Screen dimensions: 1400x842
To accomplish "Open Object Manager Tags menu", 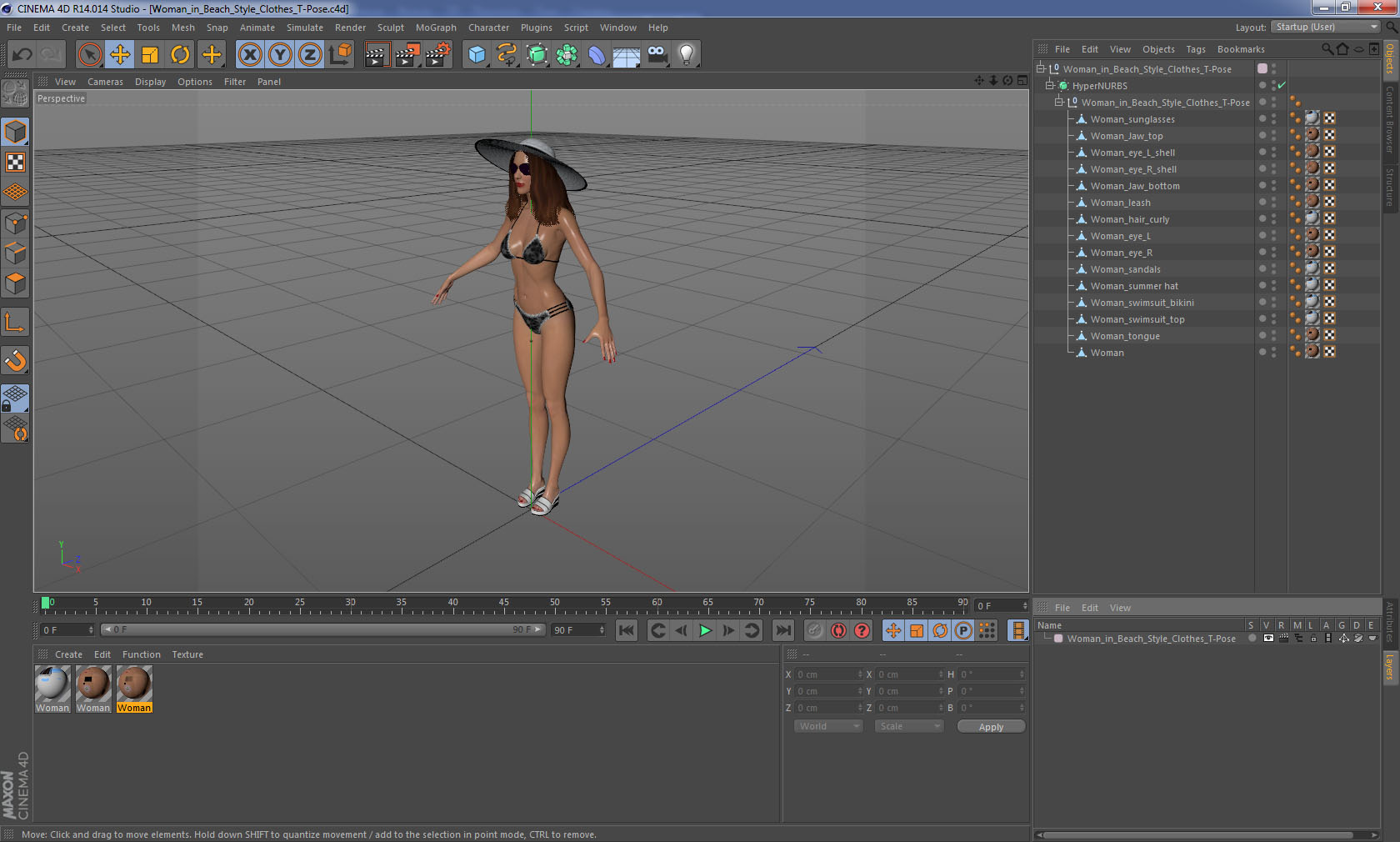I will tap(1196, 49).
